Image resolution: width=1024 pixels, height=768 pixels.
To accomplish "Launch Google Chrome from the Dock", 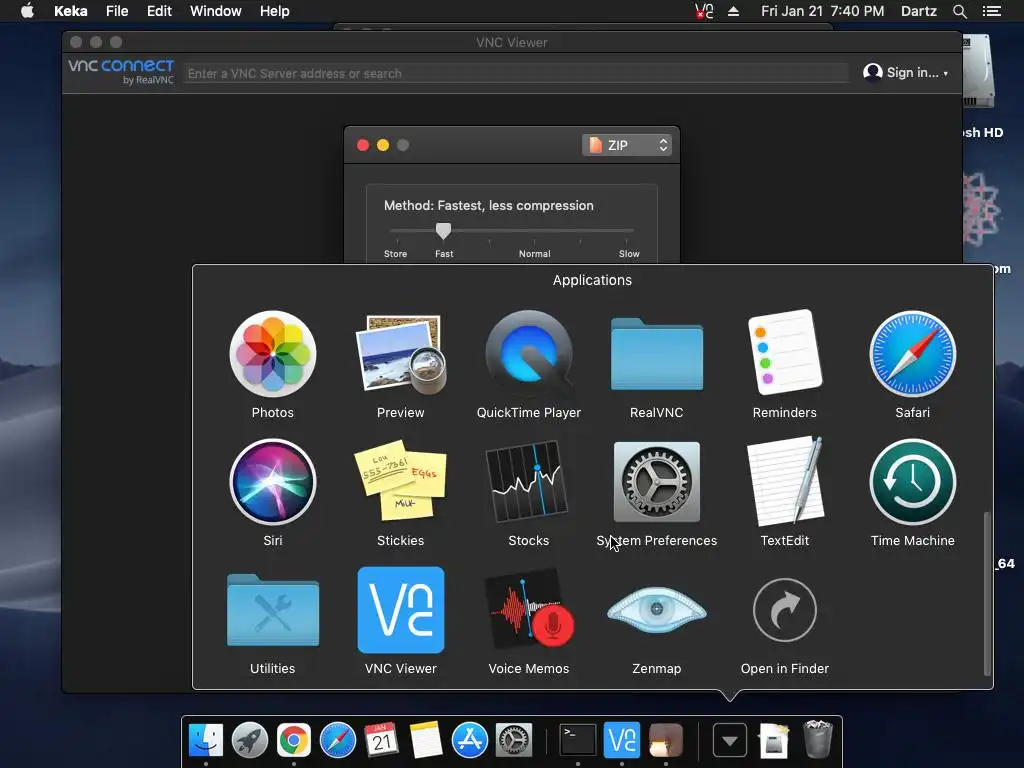I will (x=294, y=741).
